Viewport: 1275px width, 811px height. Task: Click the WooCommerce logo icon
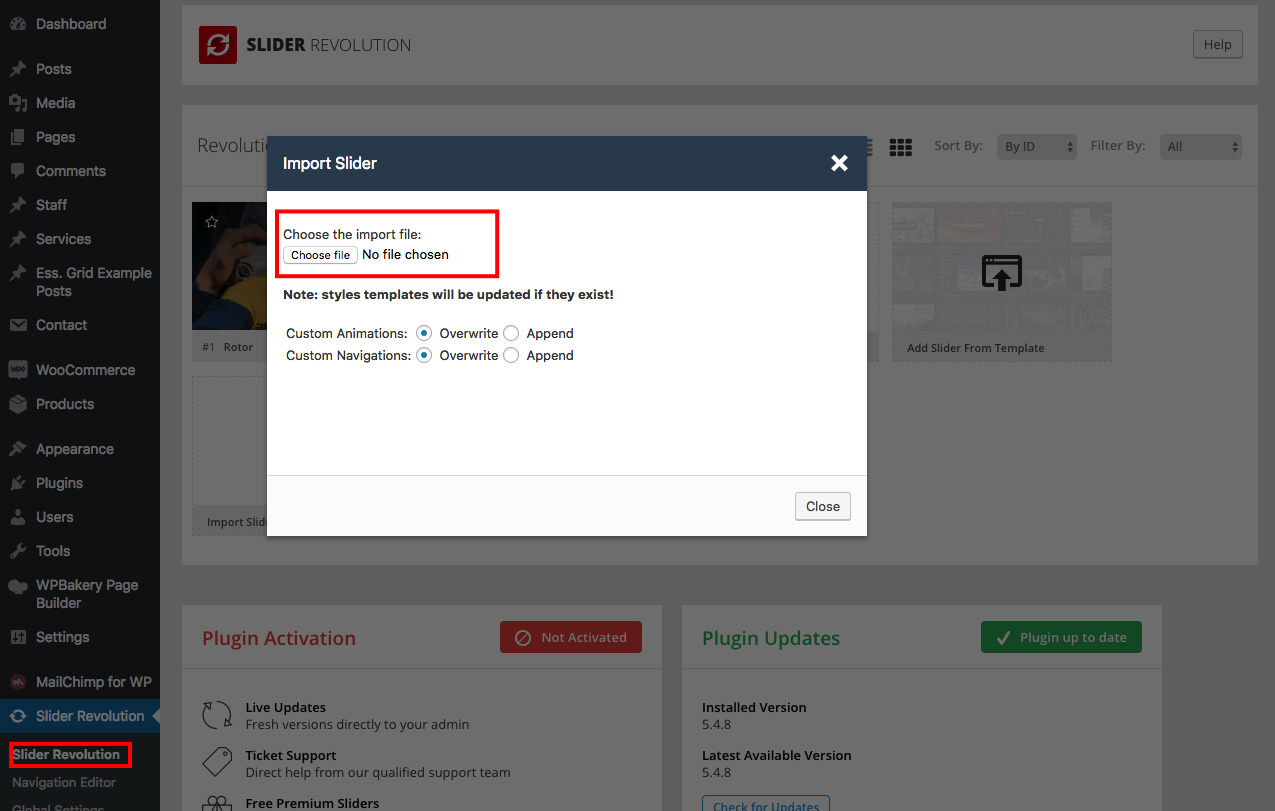click(x=17, y=370)
